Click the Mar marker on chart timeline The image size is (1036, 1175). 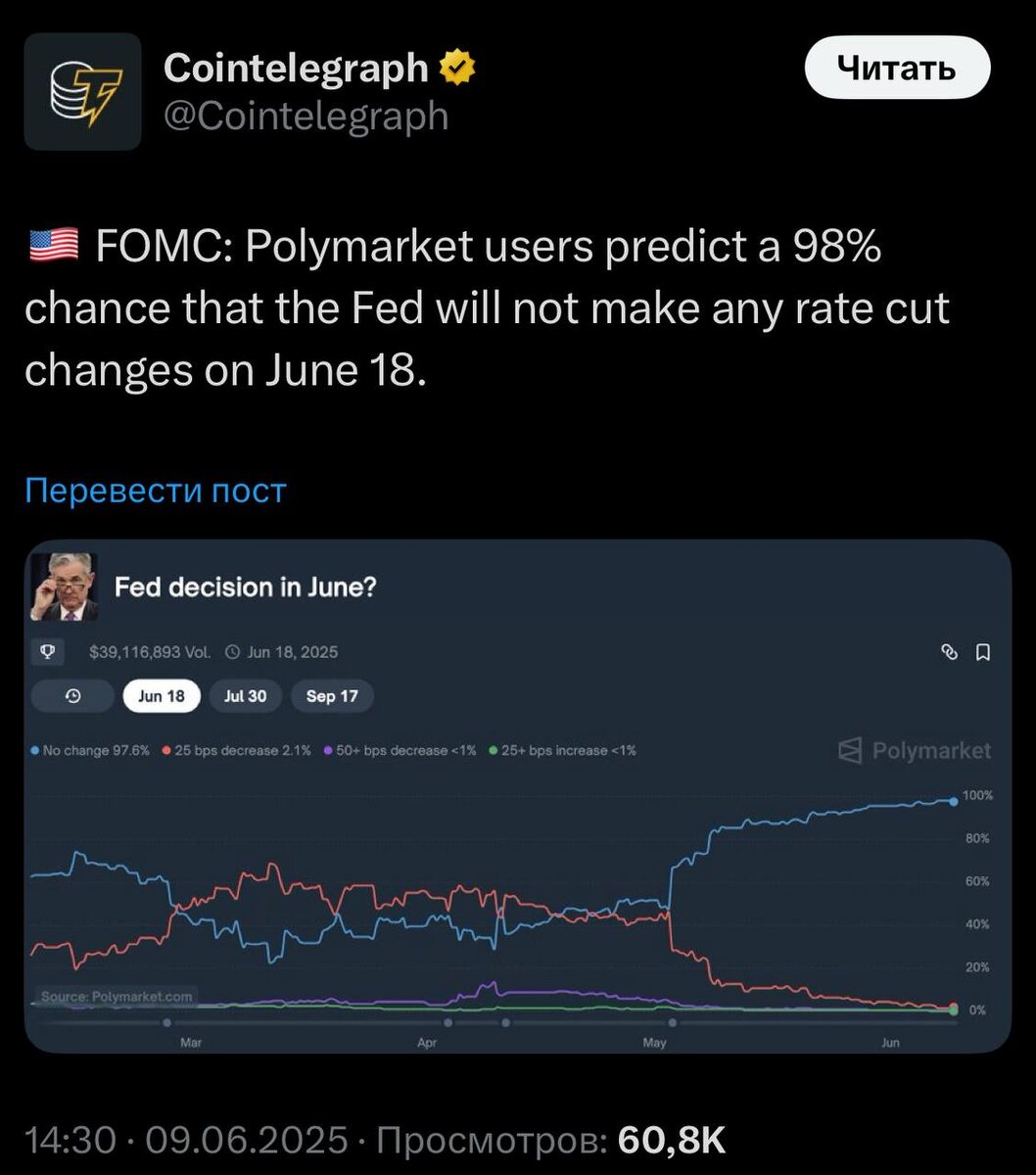click(x=167, y=1022)
